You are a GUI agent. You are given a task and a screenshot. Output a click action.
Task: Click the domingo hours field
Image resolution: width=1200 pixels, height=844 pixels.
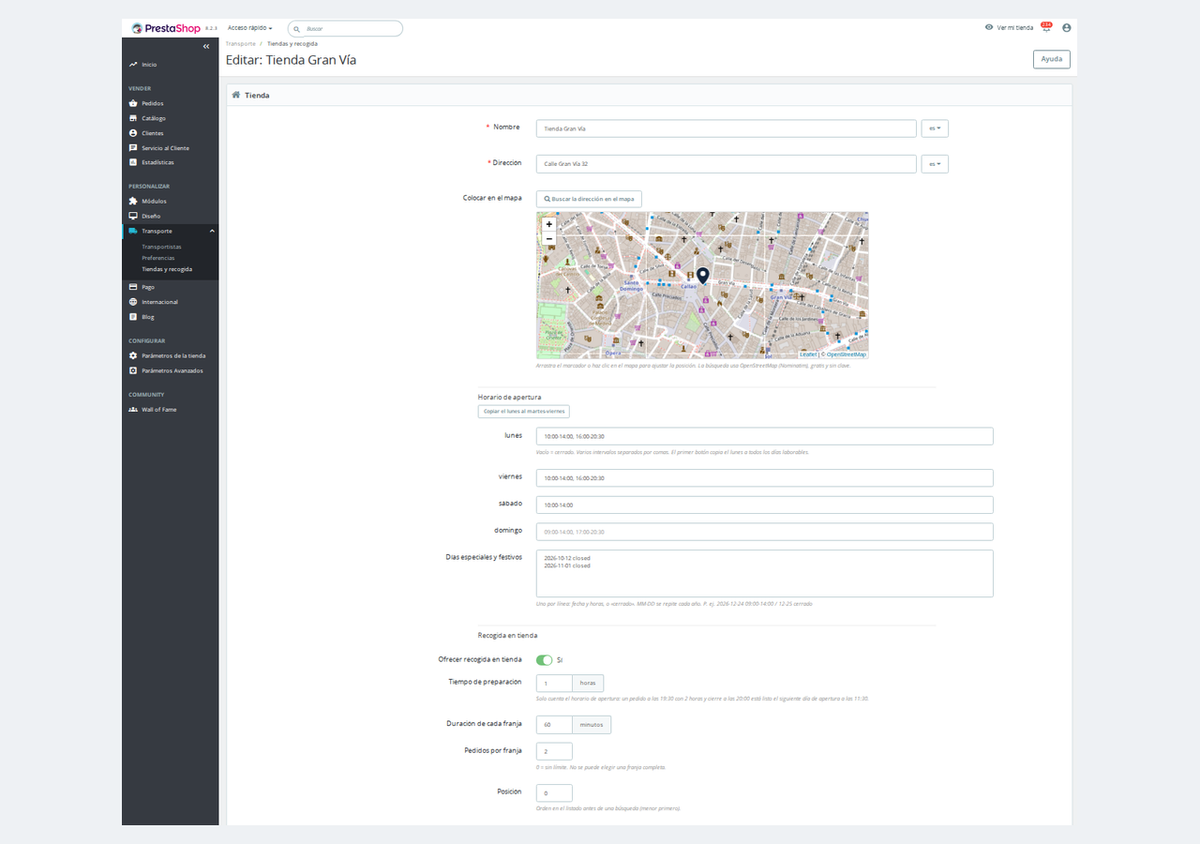(765, 531)
